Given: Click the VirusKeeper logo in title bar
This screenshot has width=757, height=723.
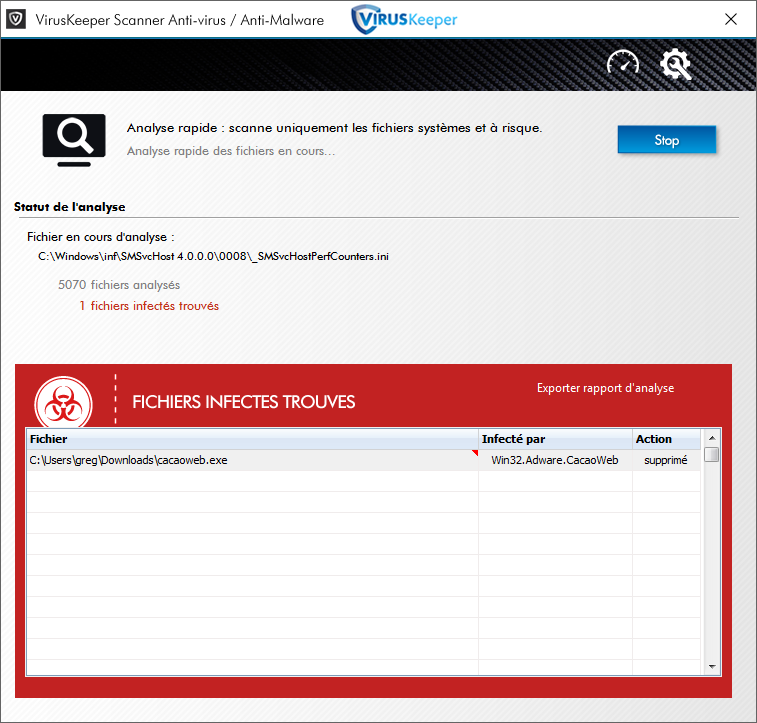Looking at the screenshot, I should coord(404,19).
